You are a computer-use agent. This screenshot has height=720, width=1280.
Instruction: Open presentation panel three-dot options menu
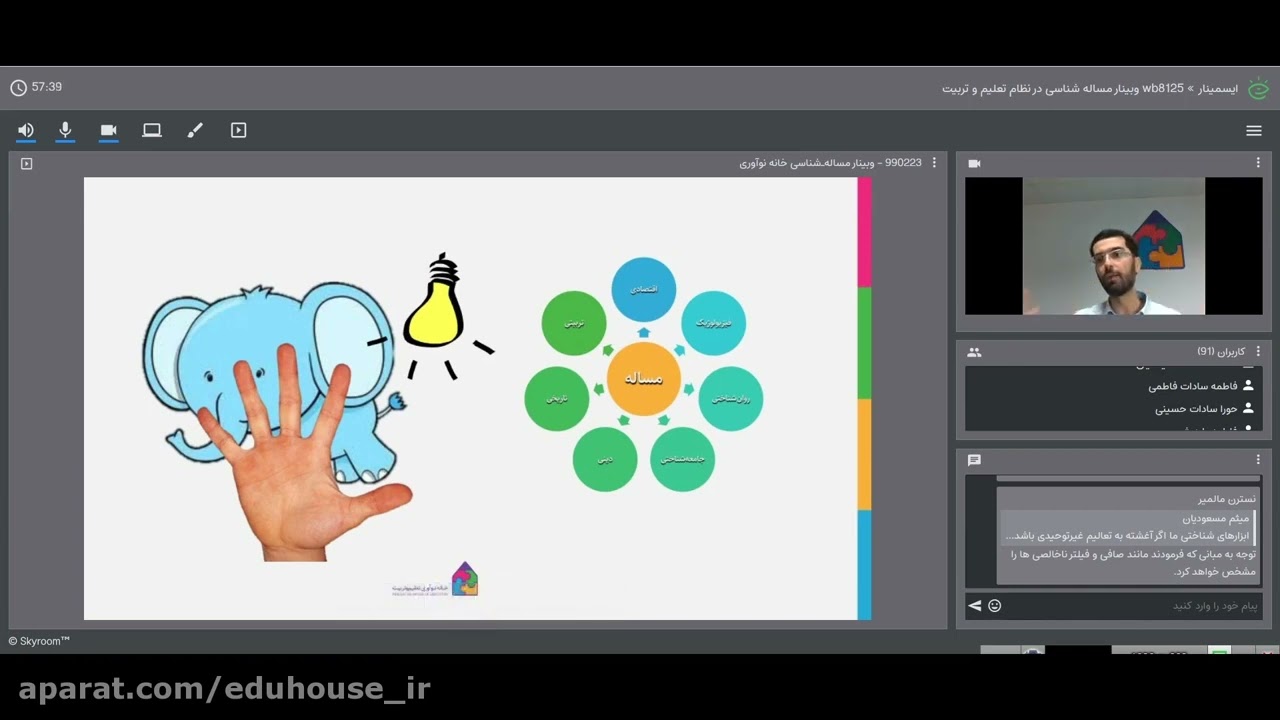[934, 163]
